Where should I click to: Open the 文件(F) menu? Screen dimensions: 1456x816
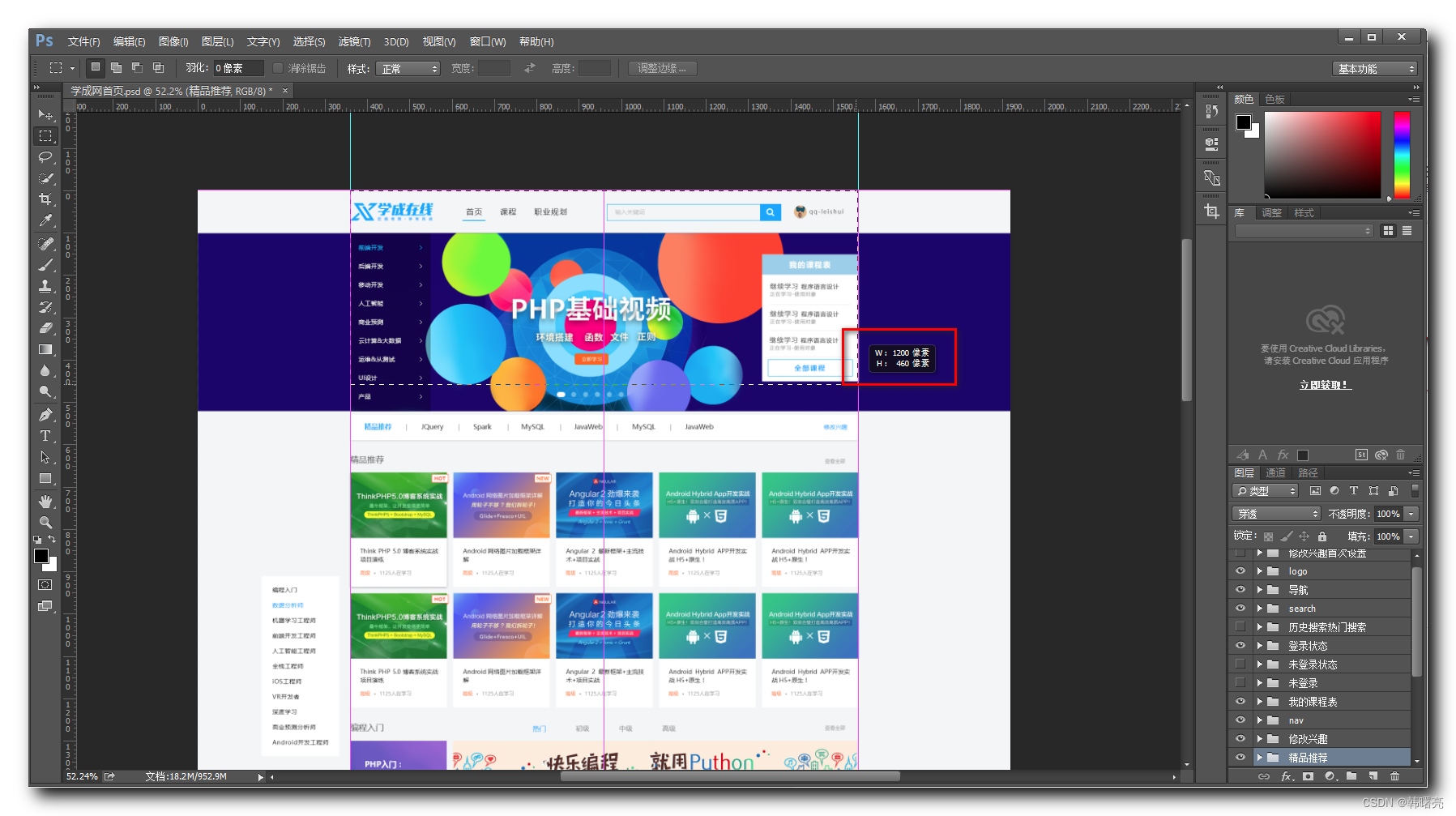pyautogui.click(x=83, y=41)
